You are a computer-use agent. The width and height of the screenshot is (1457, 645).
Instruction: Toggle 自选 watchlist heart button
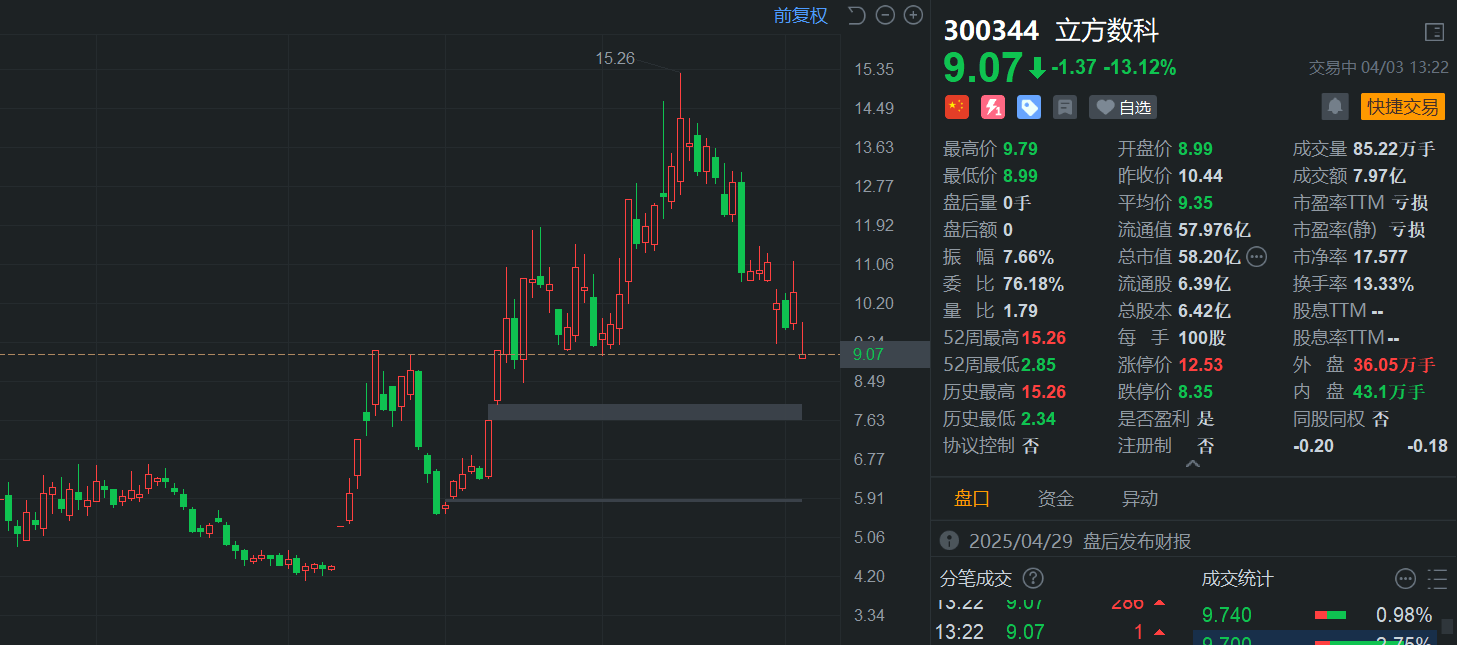pyautogui.click(x=1123, y=107)
